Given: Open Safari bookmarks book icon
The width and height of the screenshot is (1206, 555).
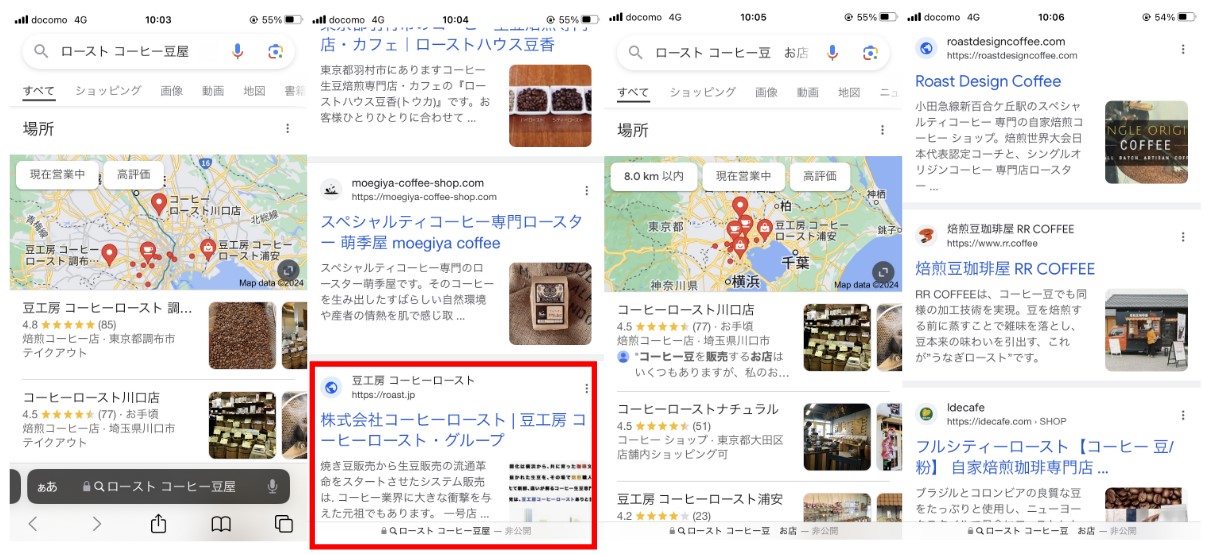Looking at the screenshot, I should 221,524.
